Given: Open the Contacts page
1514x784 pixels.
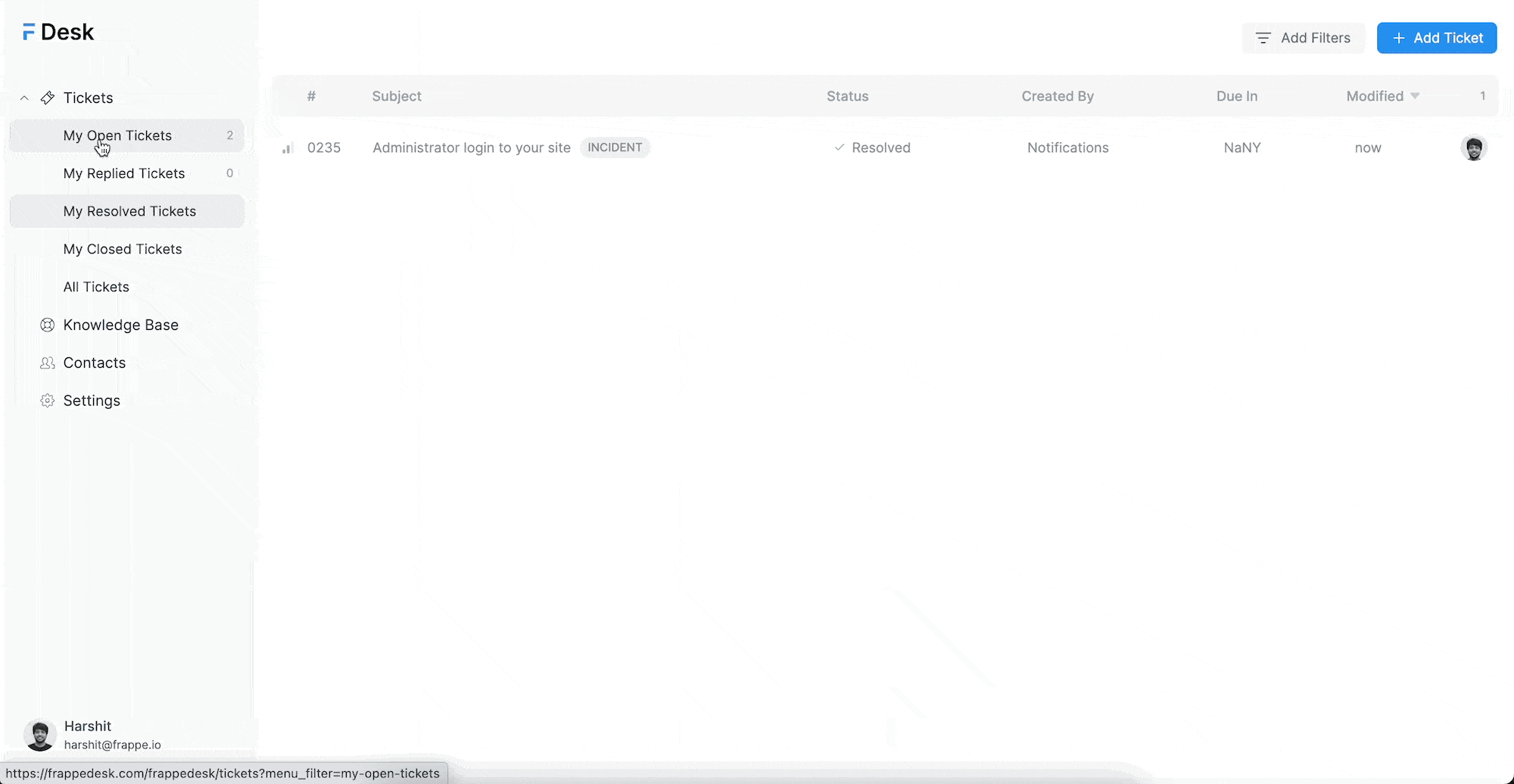Looking at the screenshot, I should [x=95, y=362].
